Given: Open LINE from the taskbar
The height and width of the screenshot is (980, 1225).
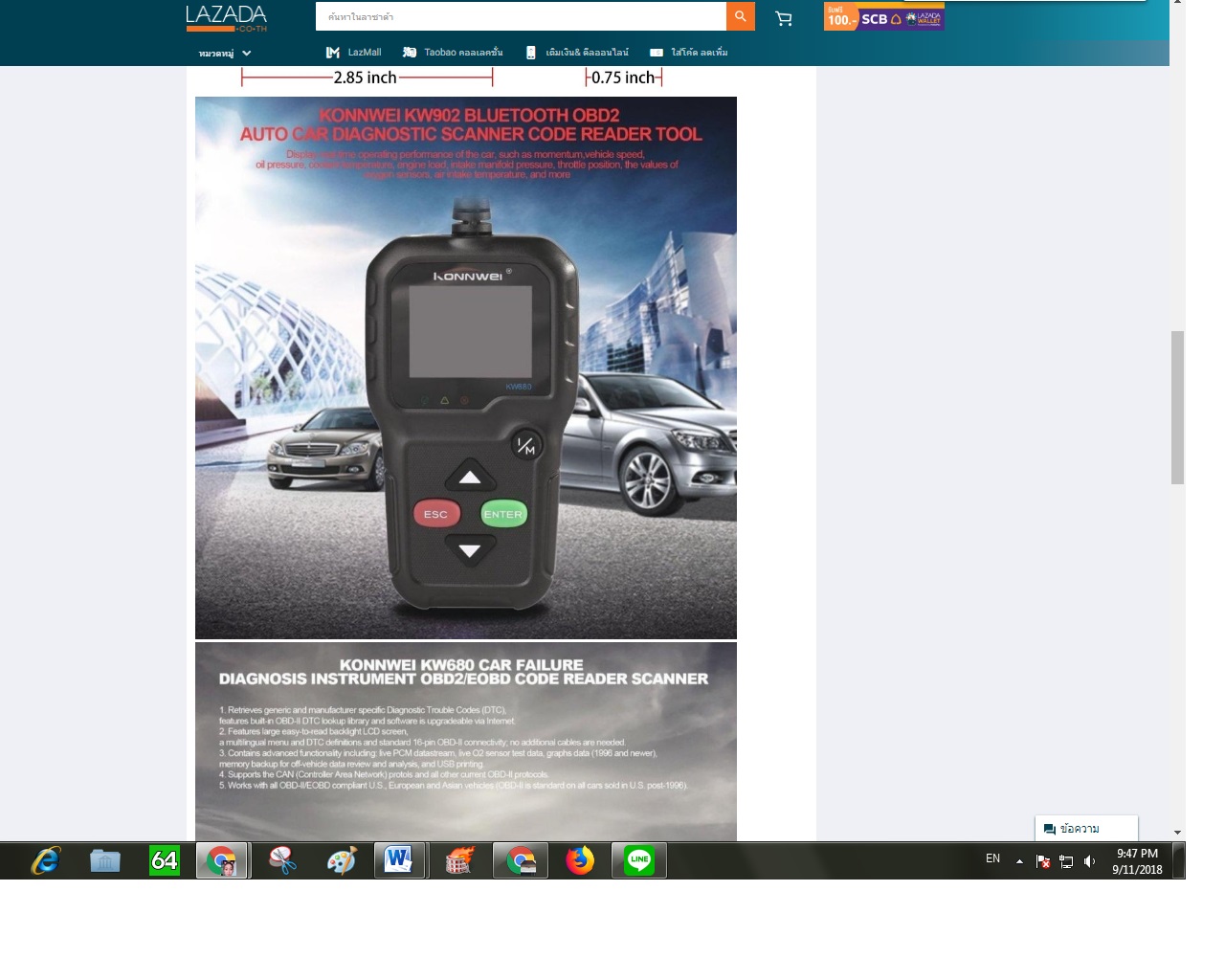Looking at the screenshot, I should [x=638, y=860].
